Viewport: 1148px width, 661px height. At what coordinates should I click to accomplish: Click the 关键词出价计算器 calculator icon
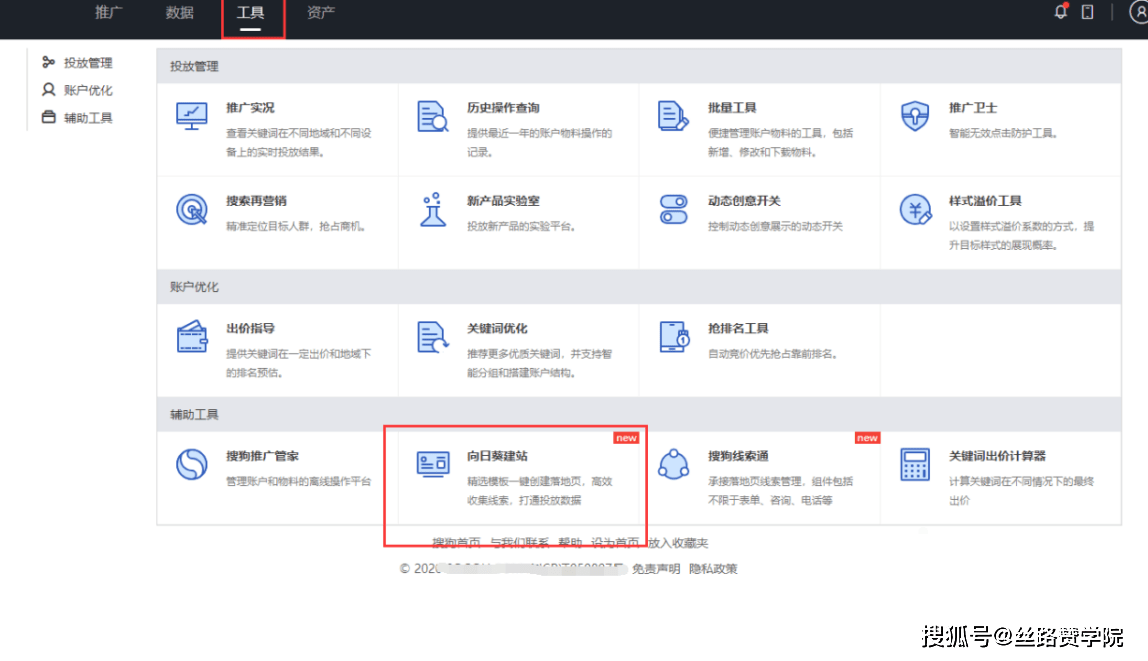(915, 464)
